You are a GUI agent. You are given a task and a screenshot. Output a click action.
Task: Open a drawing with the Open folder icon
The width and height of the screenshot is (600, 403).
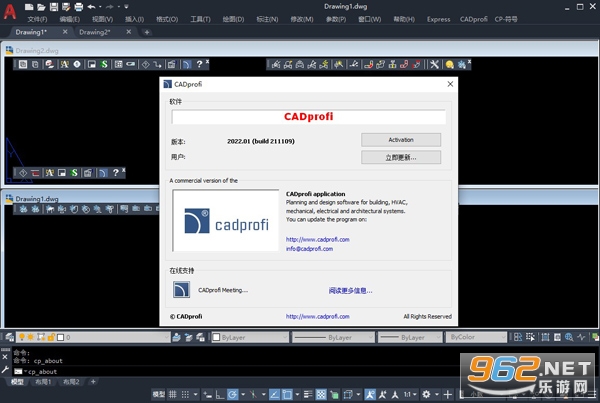tap(41, 7)
